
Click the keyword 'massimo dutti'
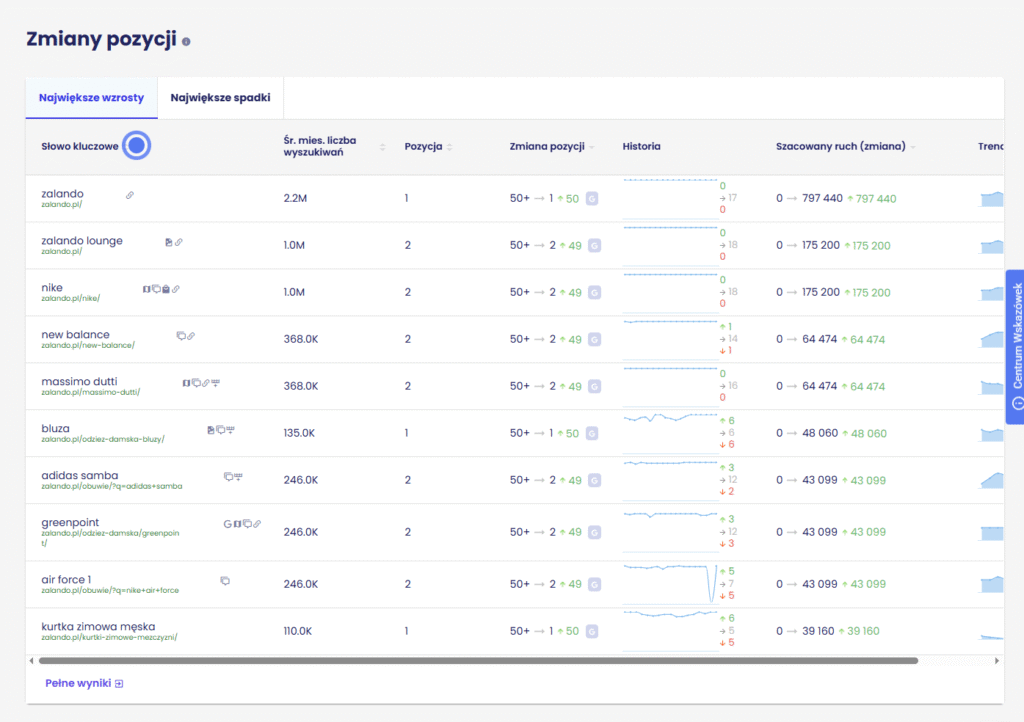80,382
